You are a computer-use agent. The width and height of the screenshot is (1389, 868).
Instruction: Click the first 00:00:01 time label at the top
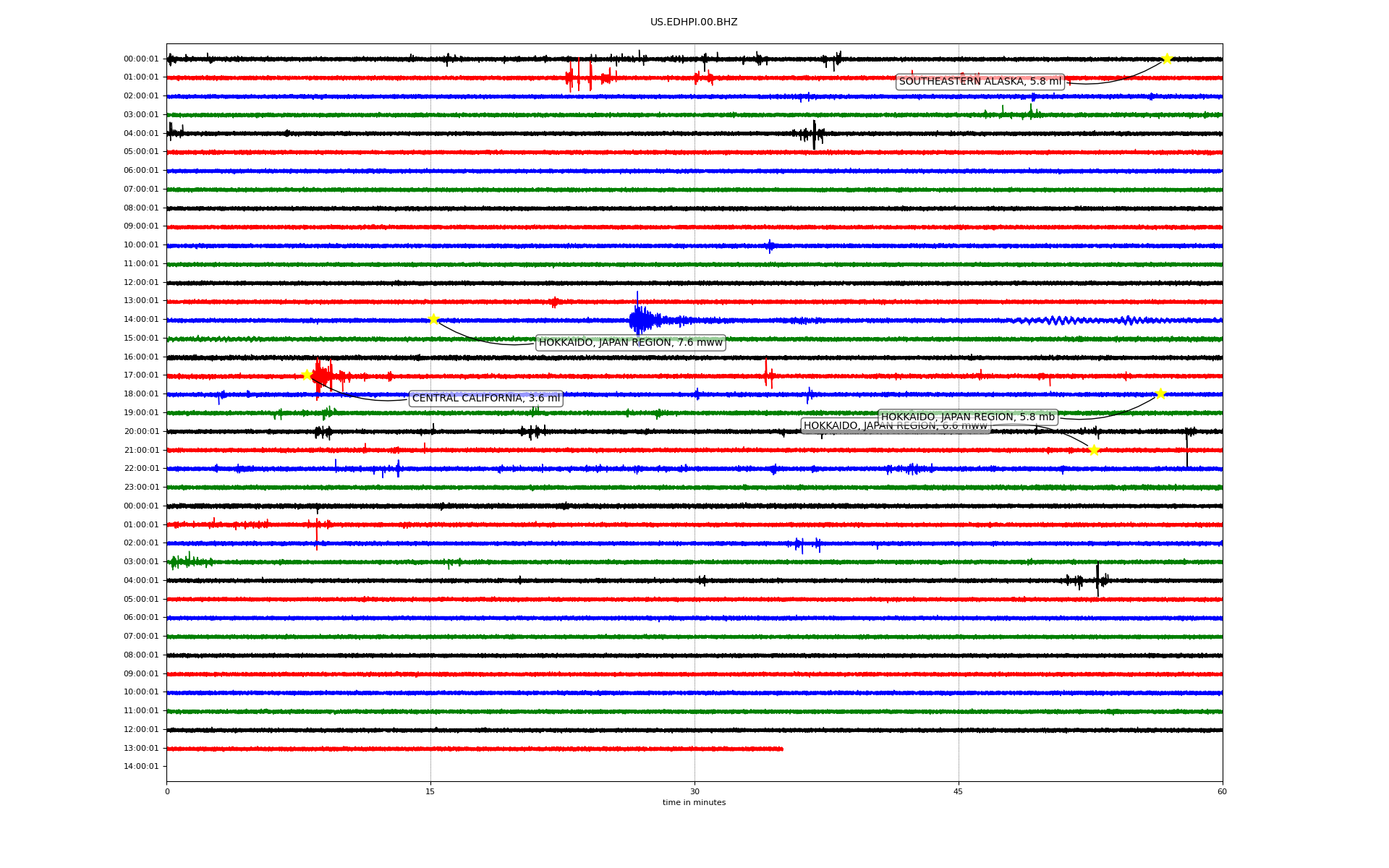pyautogui.click(x=141, y=59)
